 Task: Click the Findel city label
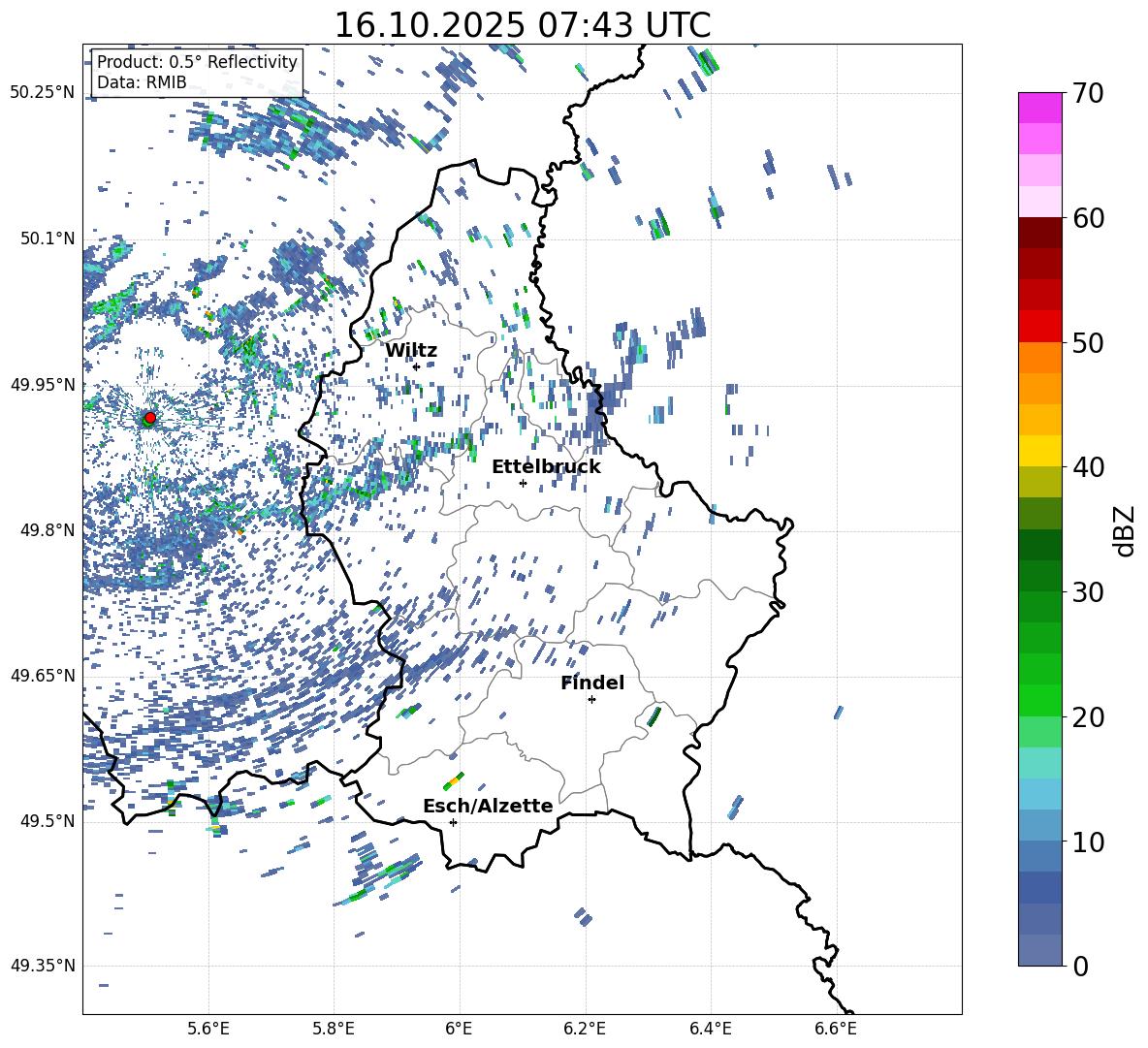coord(592,683)
